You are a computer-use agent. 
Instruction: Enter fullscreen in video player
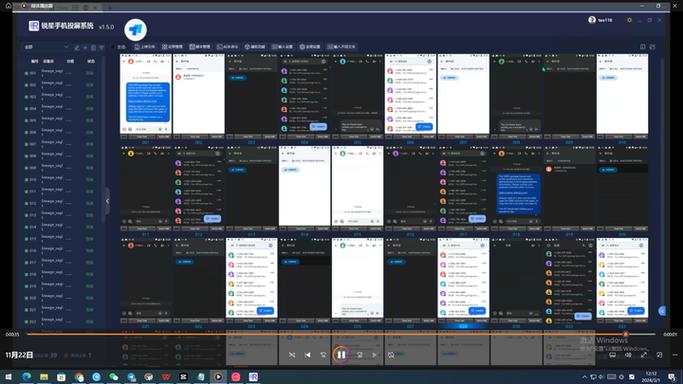[643, 355]
